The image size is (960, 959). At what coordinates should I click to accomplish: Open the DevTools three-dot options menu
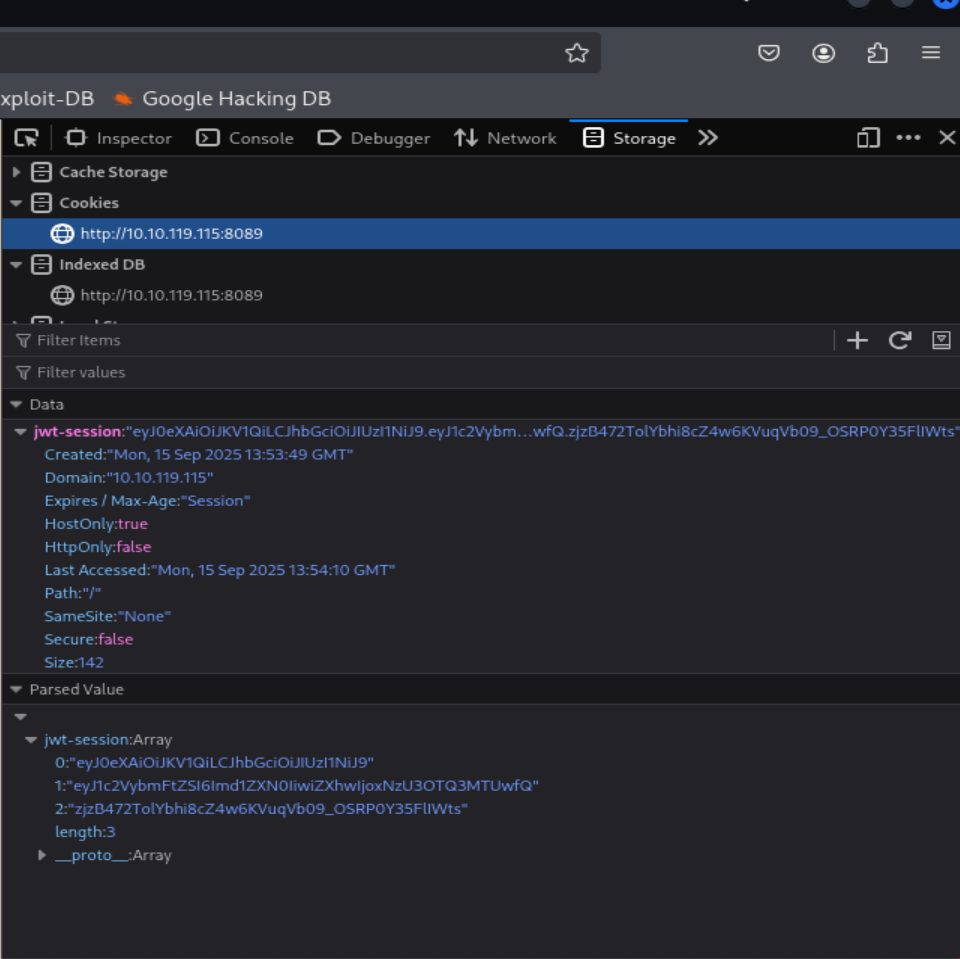click(x=908, y=138)
